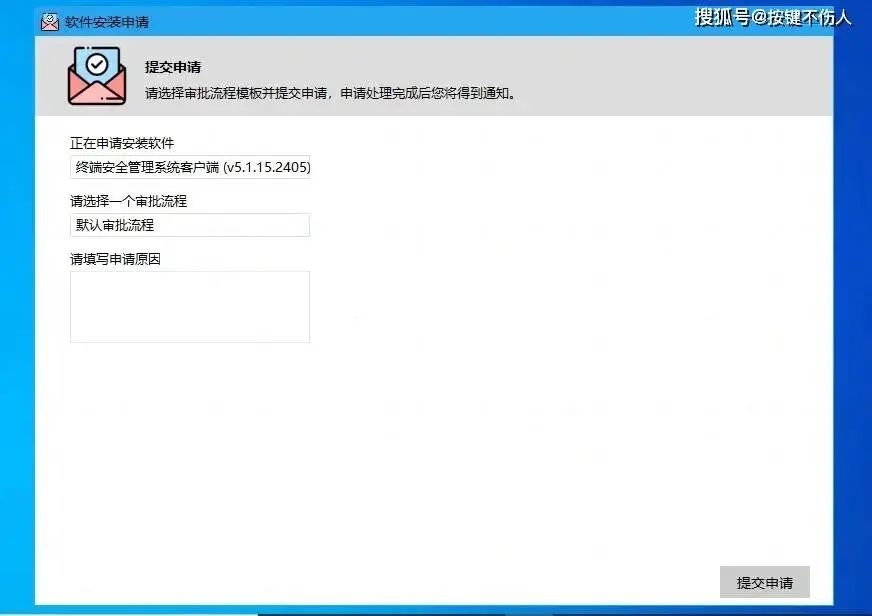This screenshot has width=872, height=616.
Task: Click the 软件安装申请 title bar text
Action: point(108,20)
